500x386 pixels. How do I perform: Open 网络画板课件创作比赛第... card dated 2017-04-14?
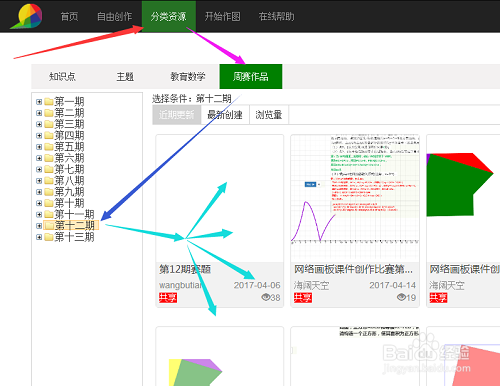353,269
